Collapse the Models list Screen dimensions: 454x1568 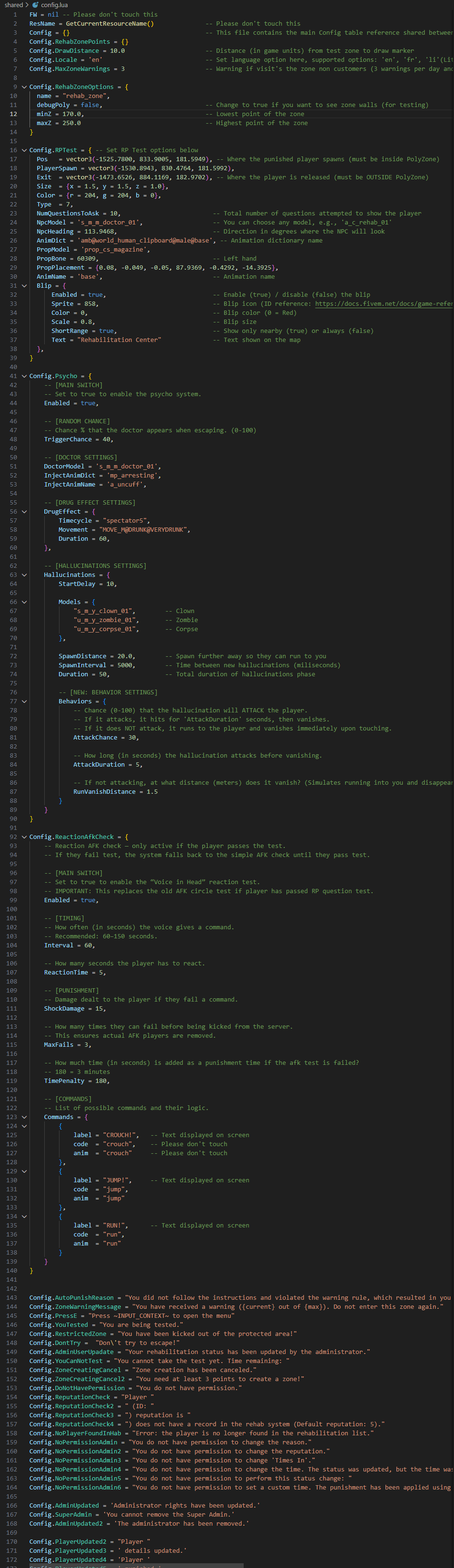24,602
